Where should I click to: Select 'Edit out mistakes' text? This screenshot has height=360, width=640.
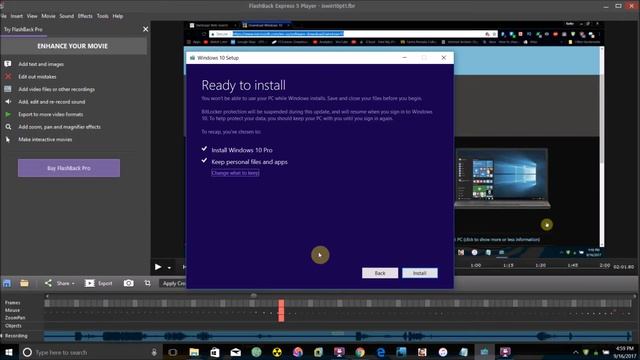37,77
